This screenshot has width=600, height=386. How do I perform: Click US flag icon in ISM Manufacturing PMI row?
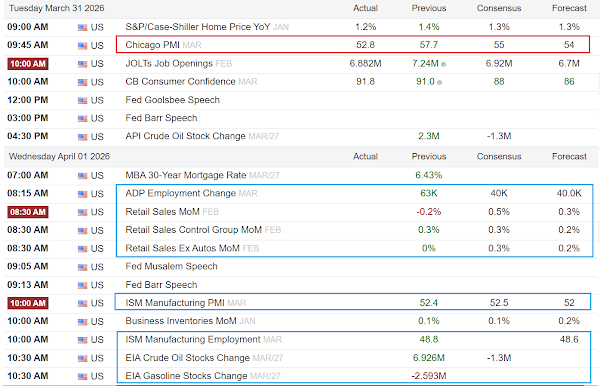coord(82,303)
